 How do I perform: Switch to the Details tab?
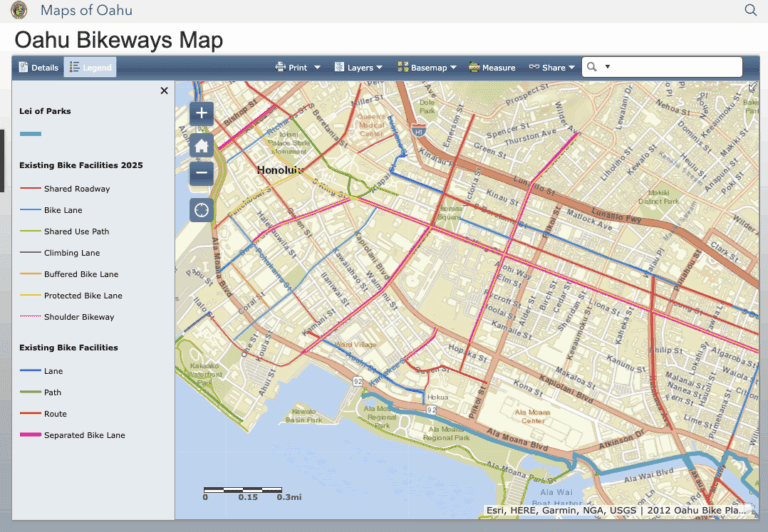pos(38,67)
